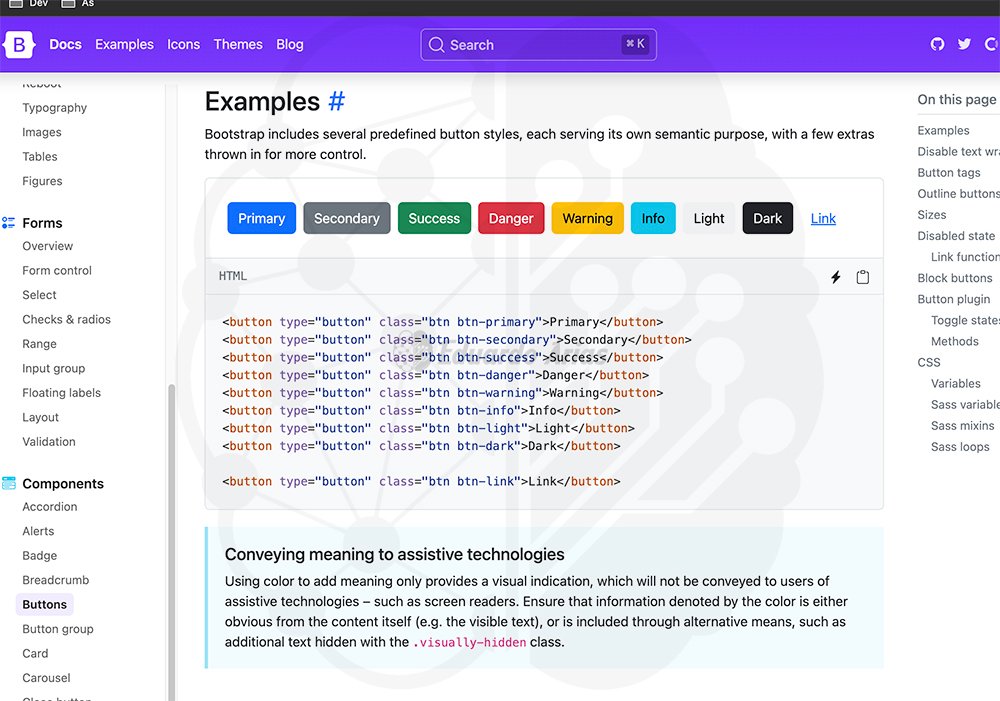Click the Bootstrap logo icon
The image size is (1000, 701).
(20, 45)
